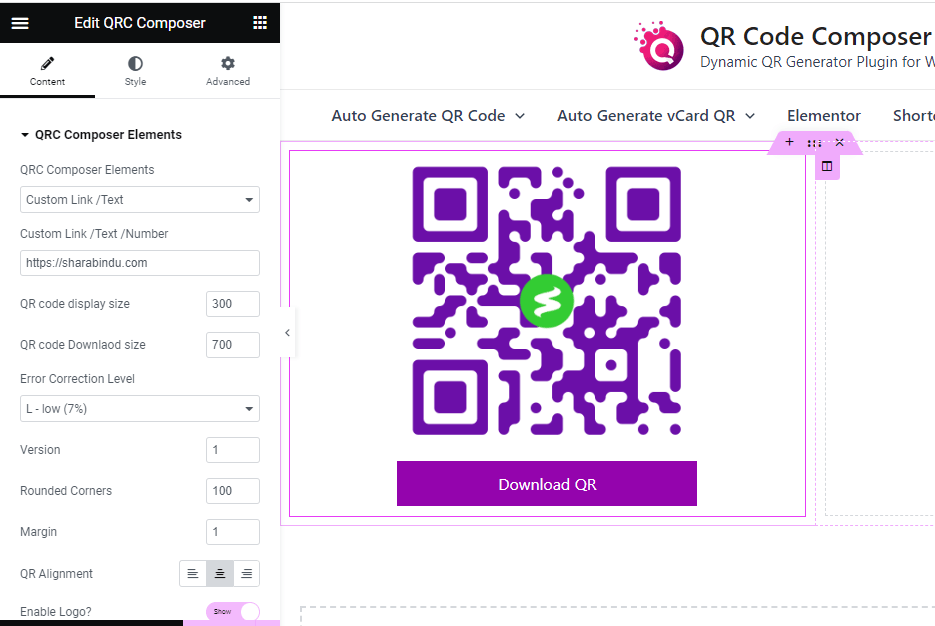Expand the Auto Generate vCard QR menu
This screenshot has height=626, width=935.
(656, 115)
